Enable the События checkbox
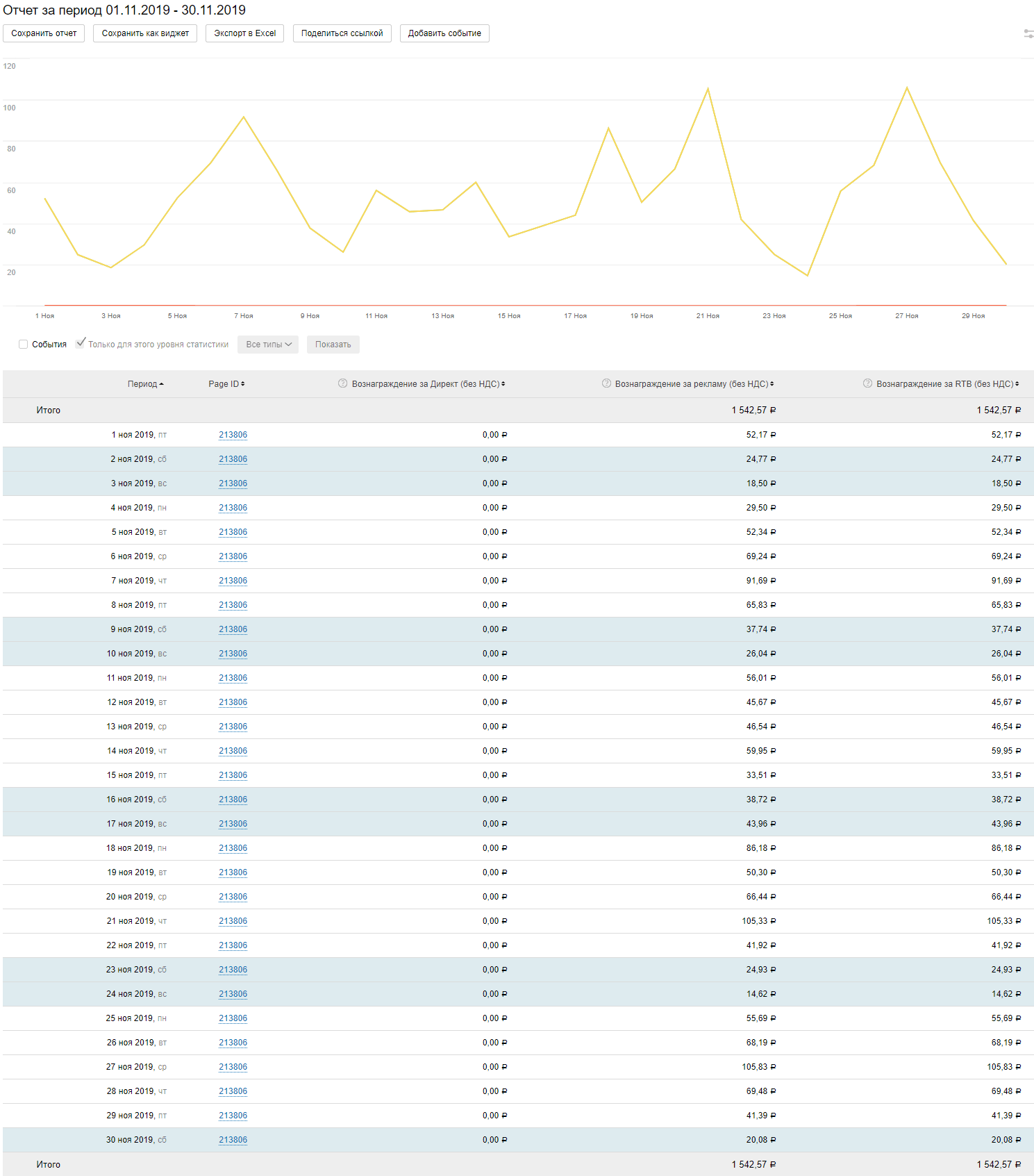This screenshot has height=1176, width=1034. [24, 345]
